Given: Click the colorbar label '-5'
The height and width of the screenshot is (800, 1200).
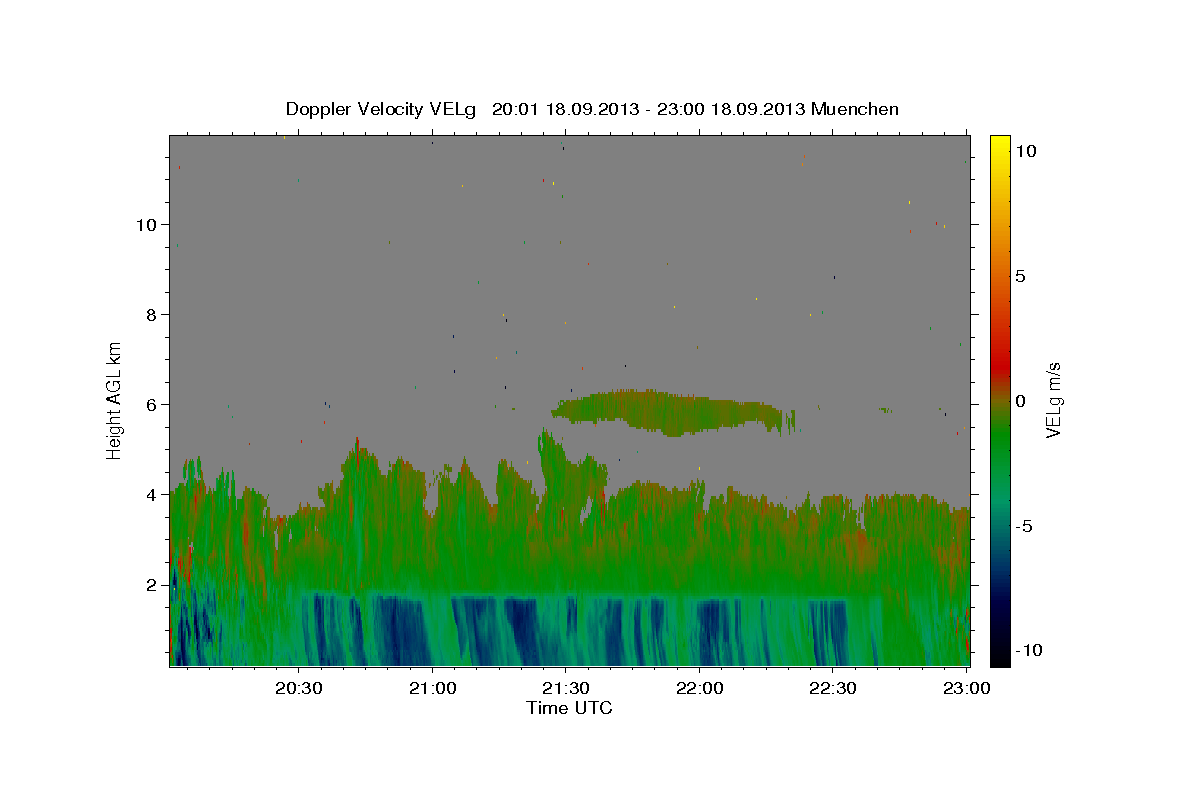Looking at the screenshot, I should 1024,526.
